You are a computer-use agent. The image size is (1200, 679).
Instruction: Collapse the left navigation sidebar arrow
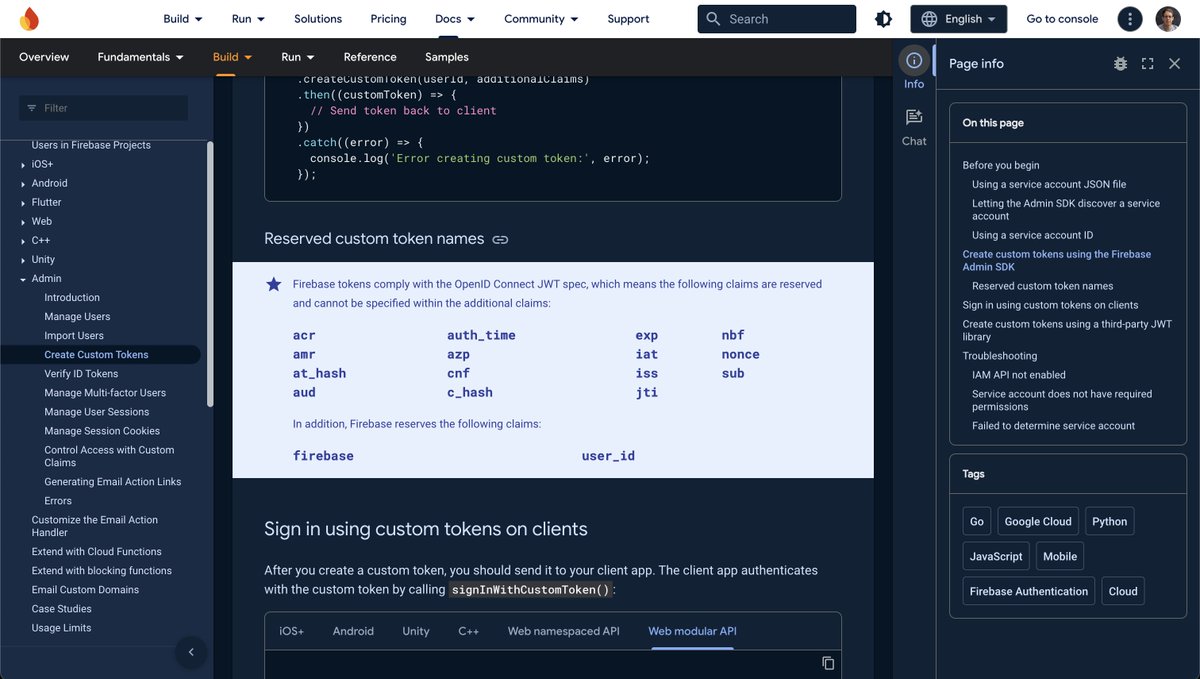(191, 652)
